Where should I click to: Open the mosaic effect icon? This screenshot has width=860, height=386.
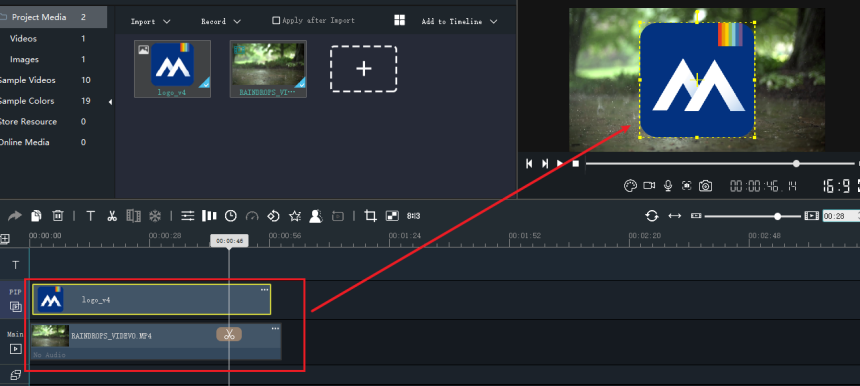[392, 216]
